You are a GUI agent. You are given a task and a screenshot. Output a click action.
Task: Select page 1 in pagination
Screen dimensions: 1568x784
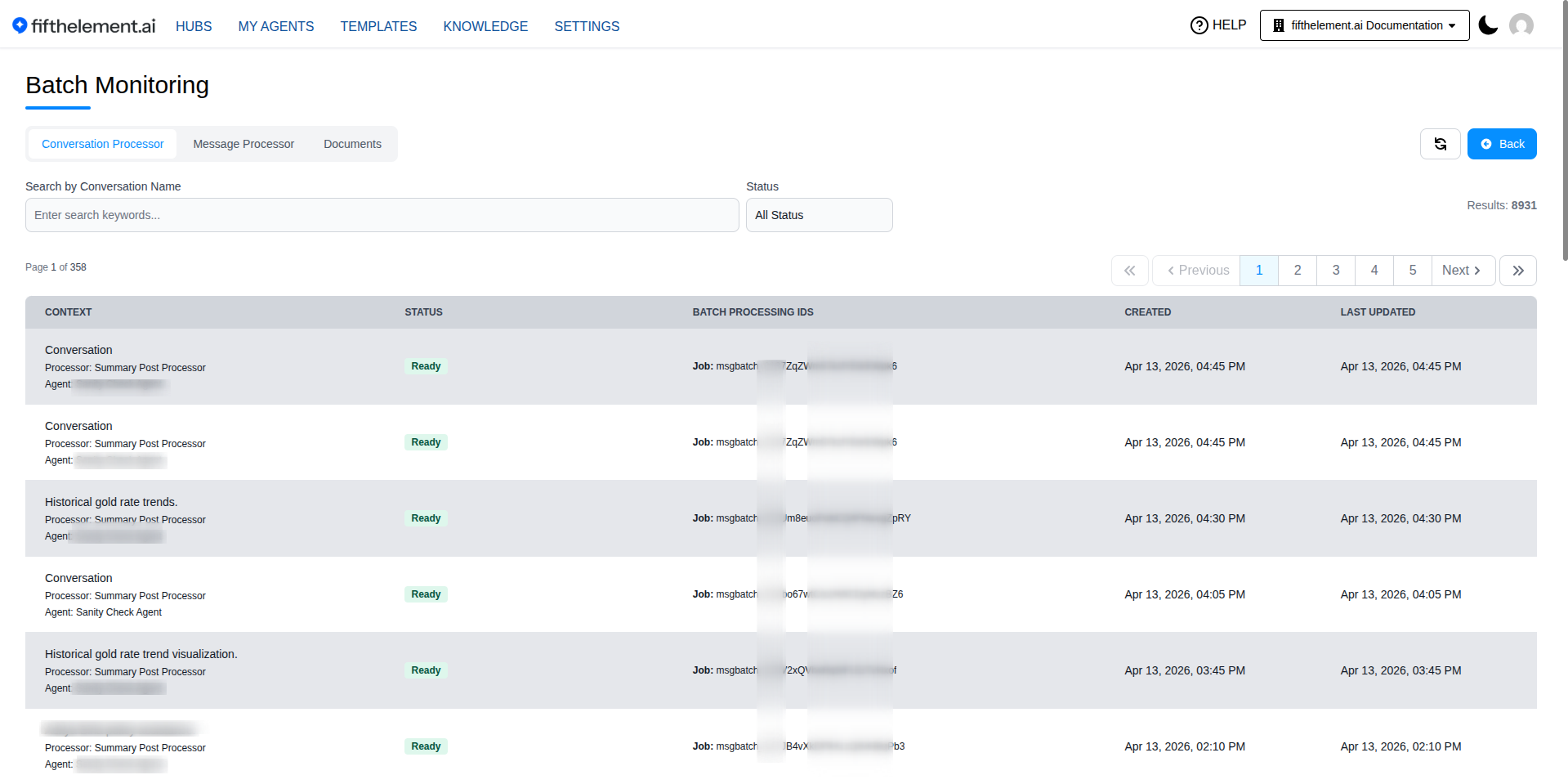tap(1259, 271)
